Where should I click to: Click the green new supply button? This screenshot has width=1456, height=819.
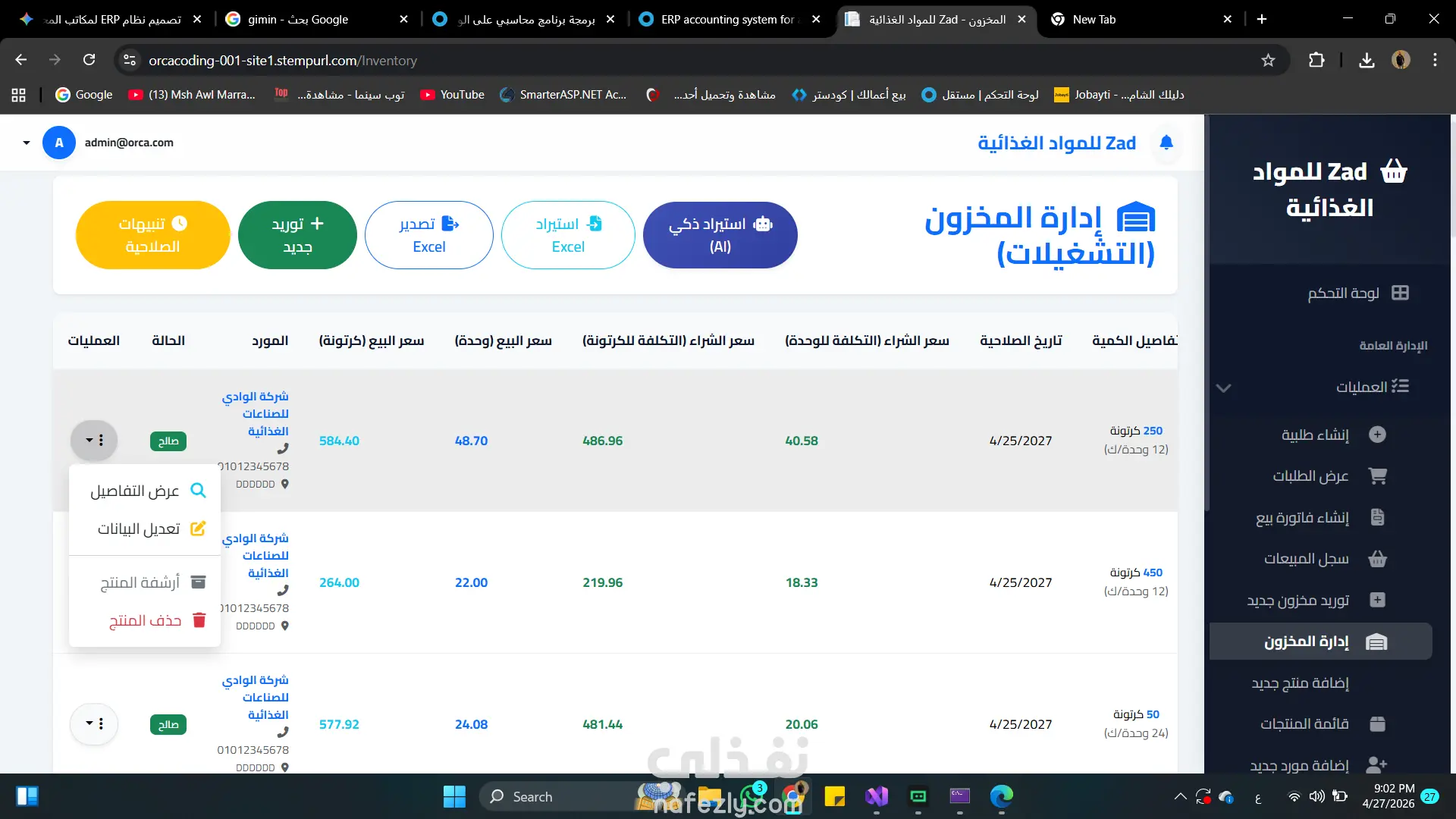(297, 235)
